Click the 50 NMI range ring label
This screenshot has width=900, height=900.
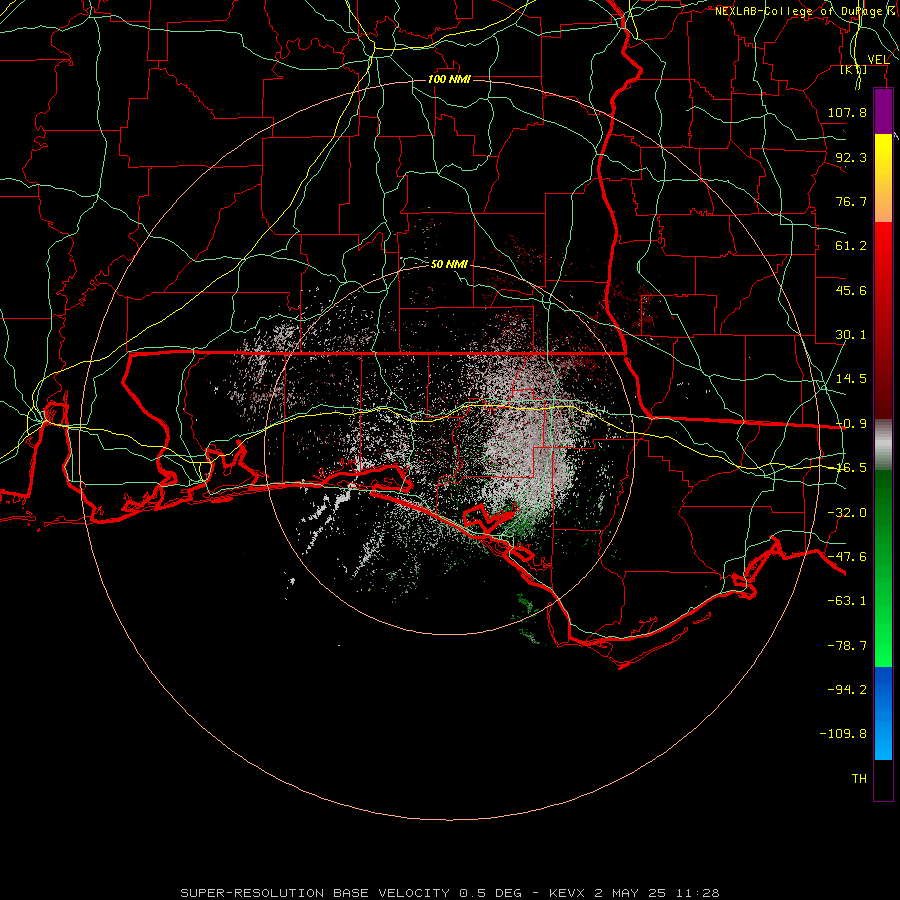pos(449,264)
